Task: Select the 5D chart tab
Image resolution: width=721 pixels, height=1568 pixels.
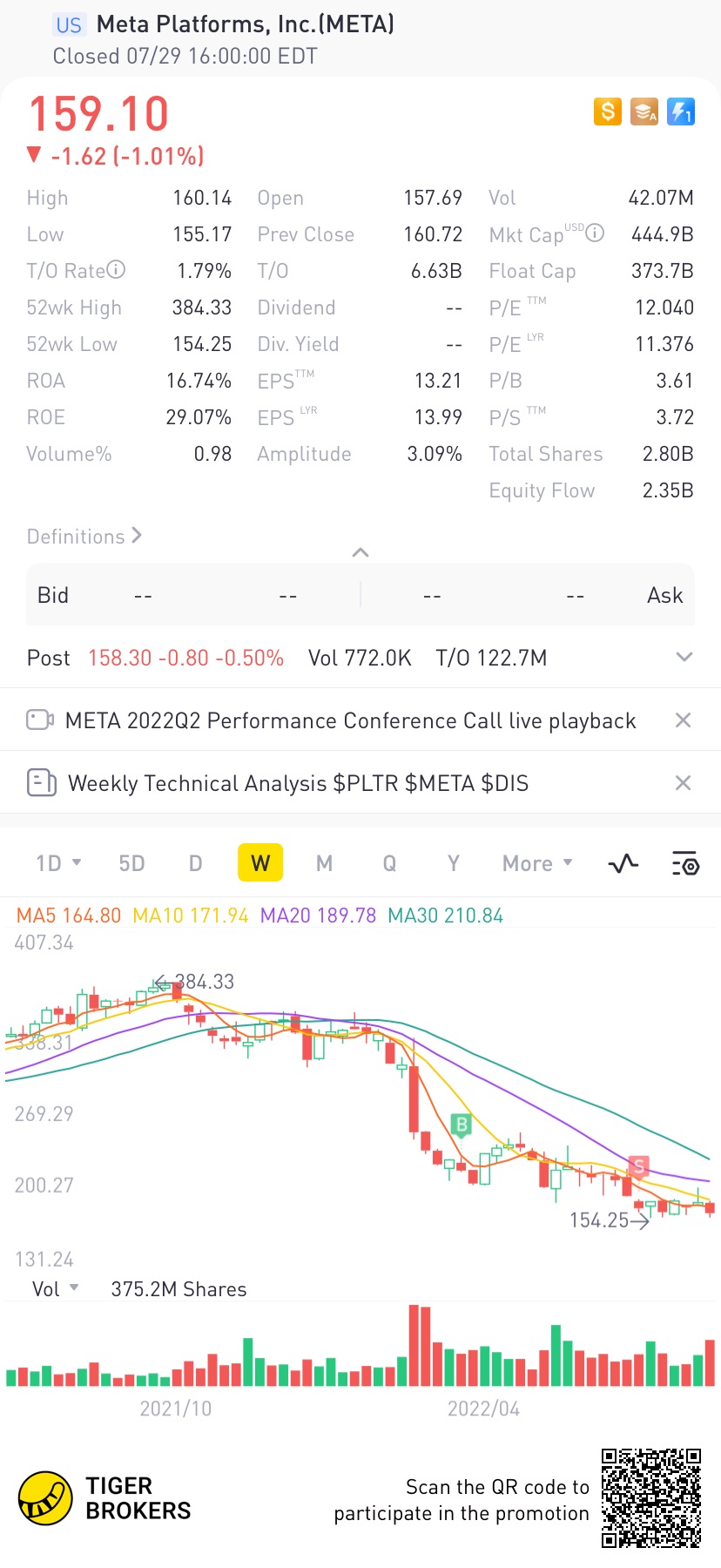Action: 131,863
